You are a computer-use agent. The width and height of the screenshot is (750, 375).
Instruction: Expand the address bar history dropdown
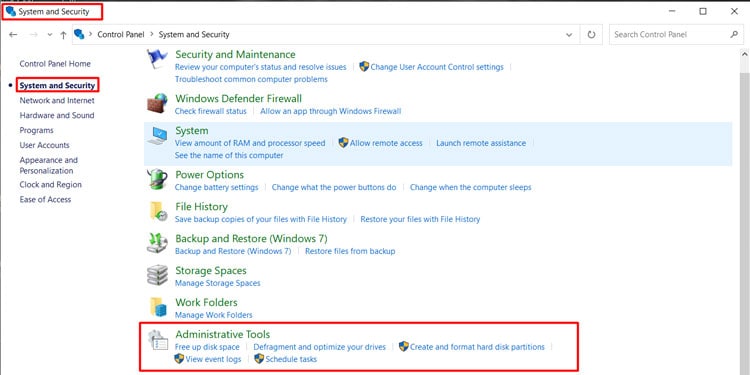(x=569, y=34)
